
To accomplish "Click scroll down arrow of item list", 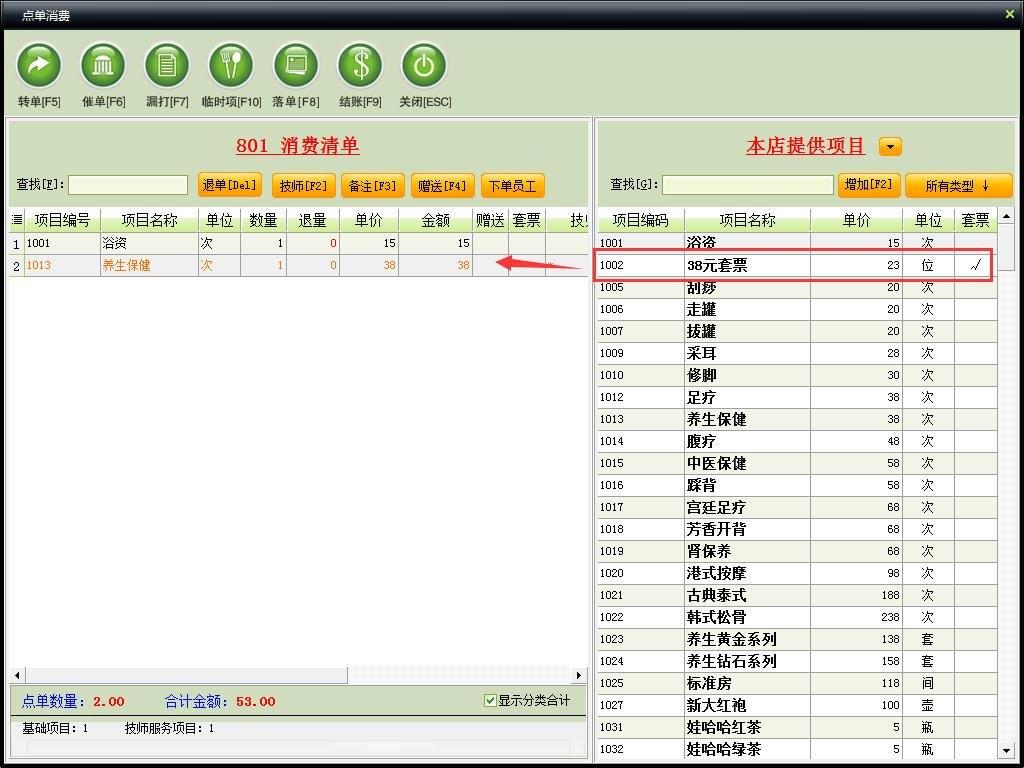I will (x=1006, y=751).
